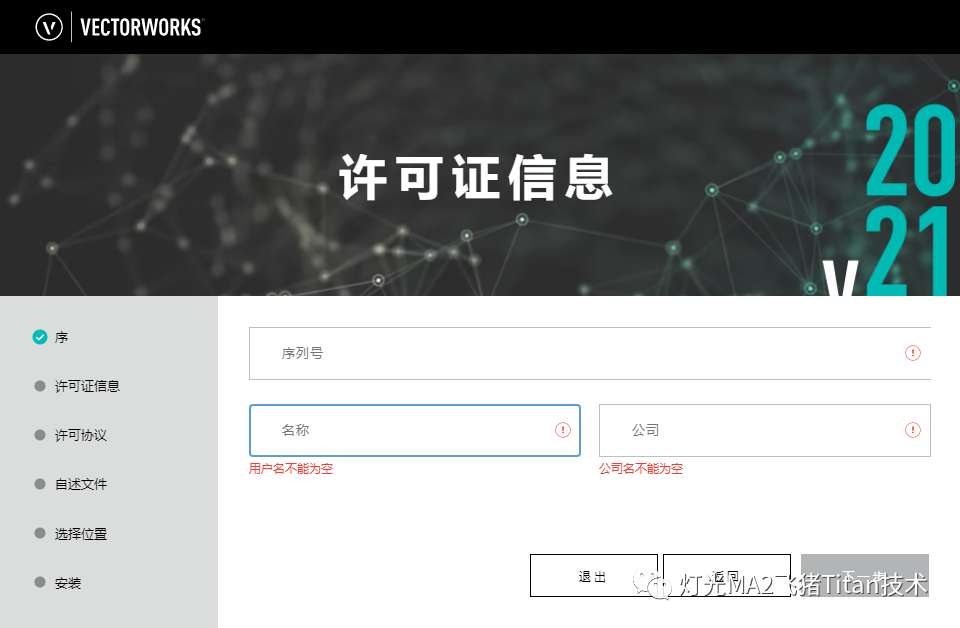
Task: Click the serial number field warning icon
Action: (912, 353)
